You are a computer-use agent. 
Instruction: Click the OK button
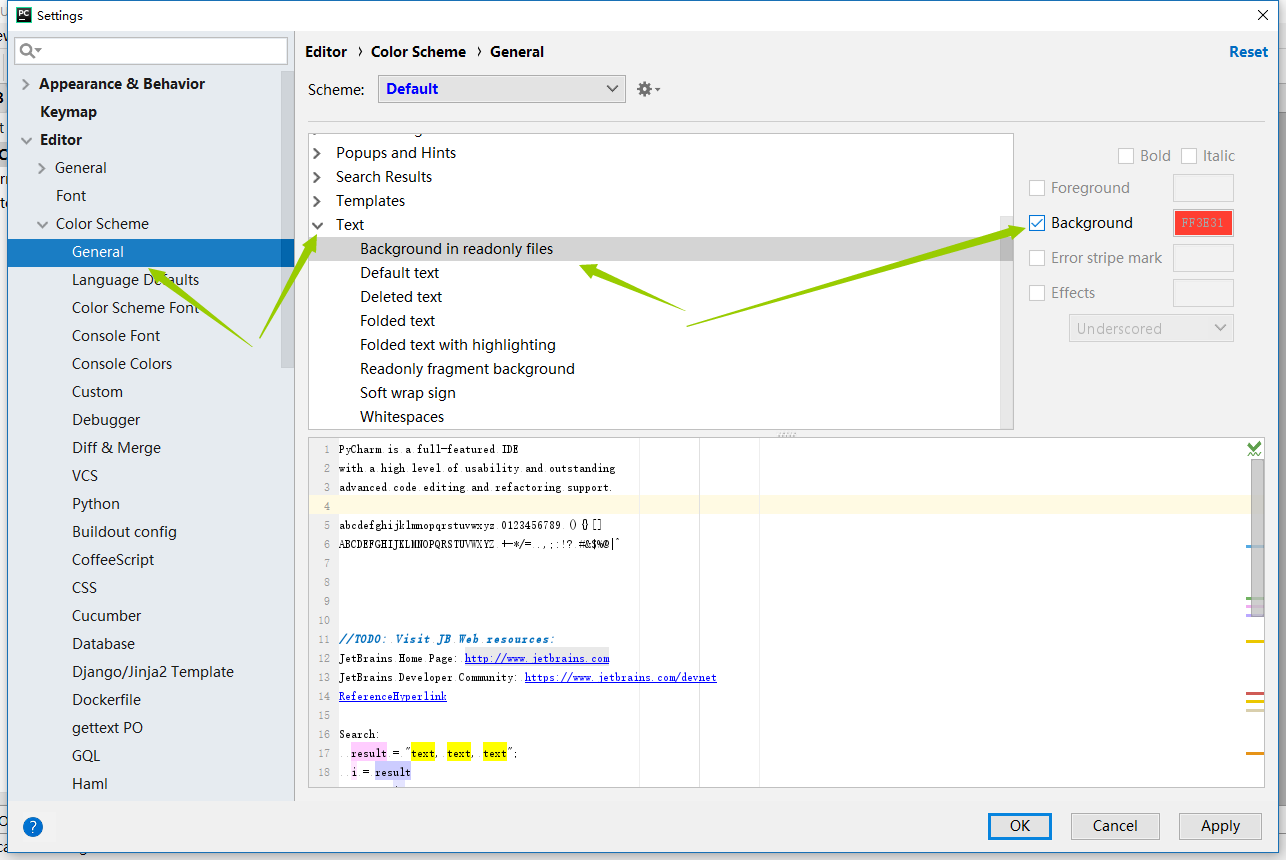1020,826
